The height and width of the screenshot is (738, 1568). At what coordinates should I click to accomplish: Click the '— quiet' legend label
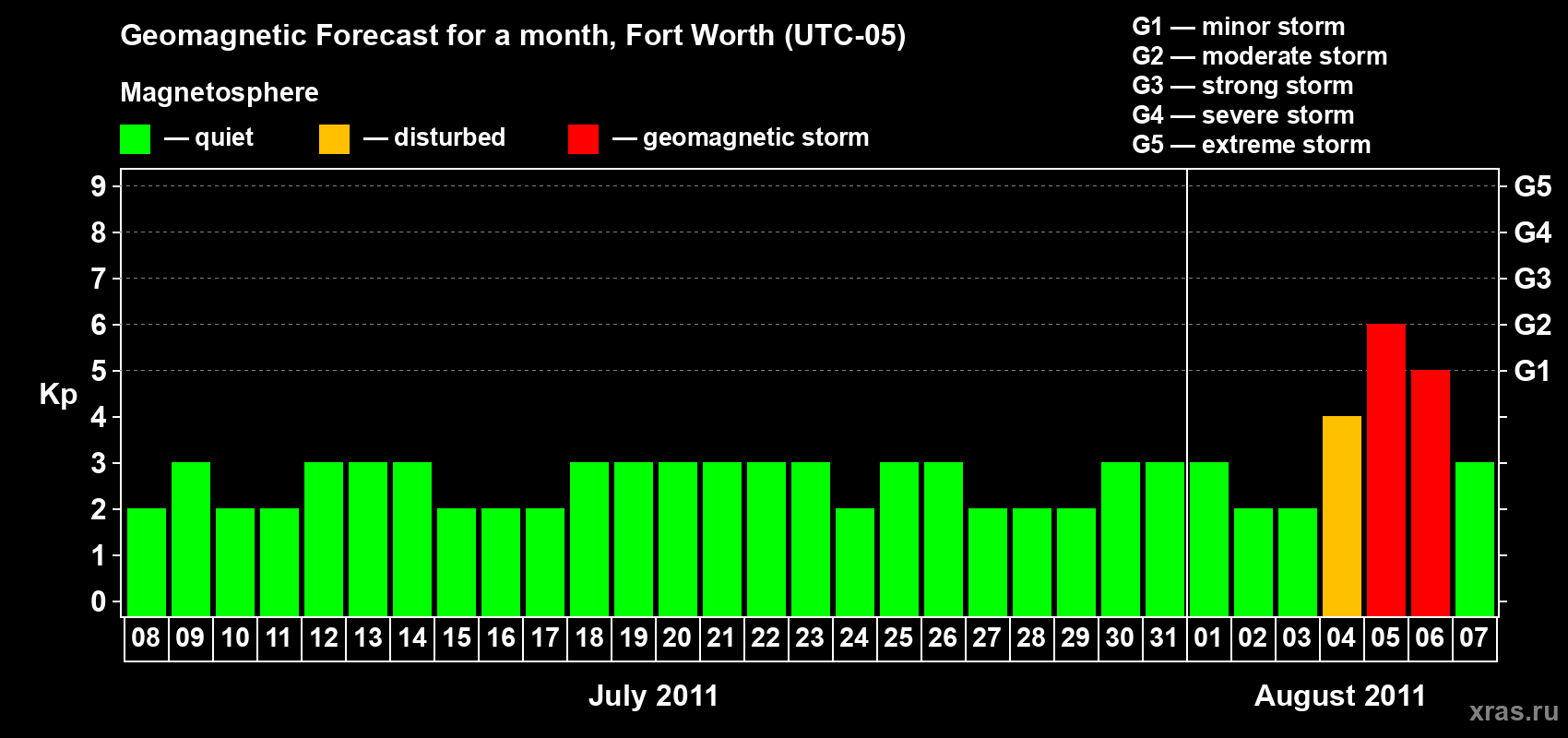tap(209, 137)
